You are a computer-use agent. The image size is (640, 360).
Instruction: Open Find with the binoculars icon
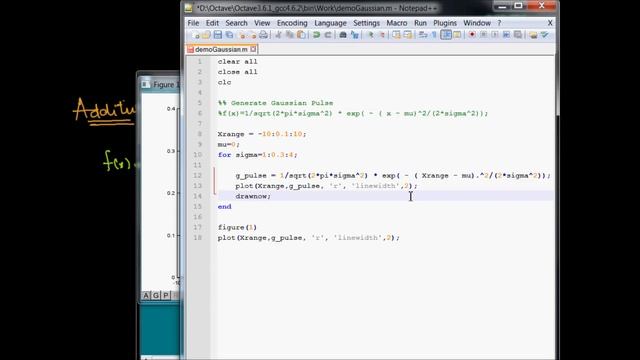(343, 35)
